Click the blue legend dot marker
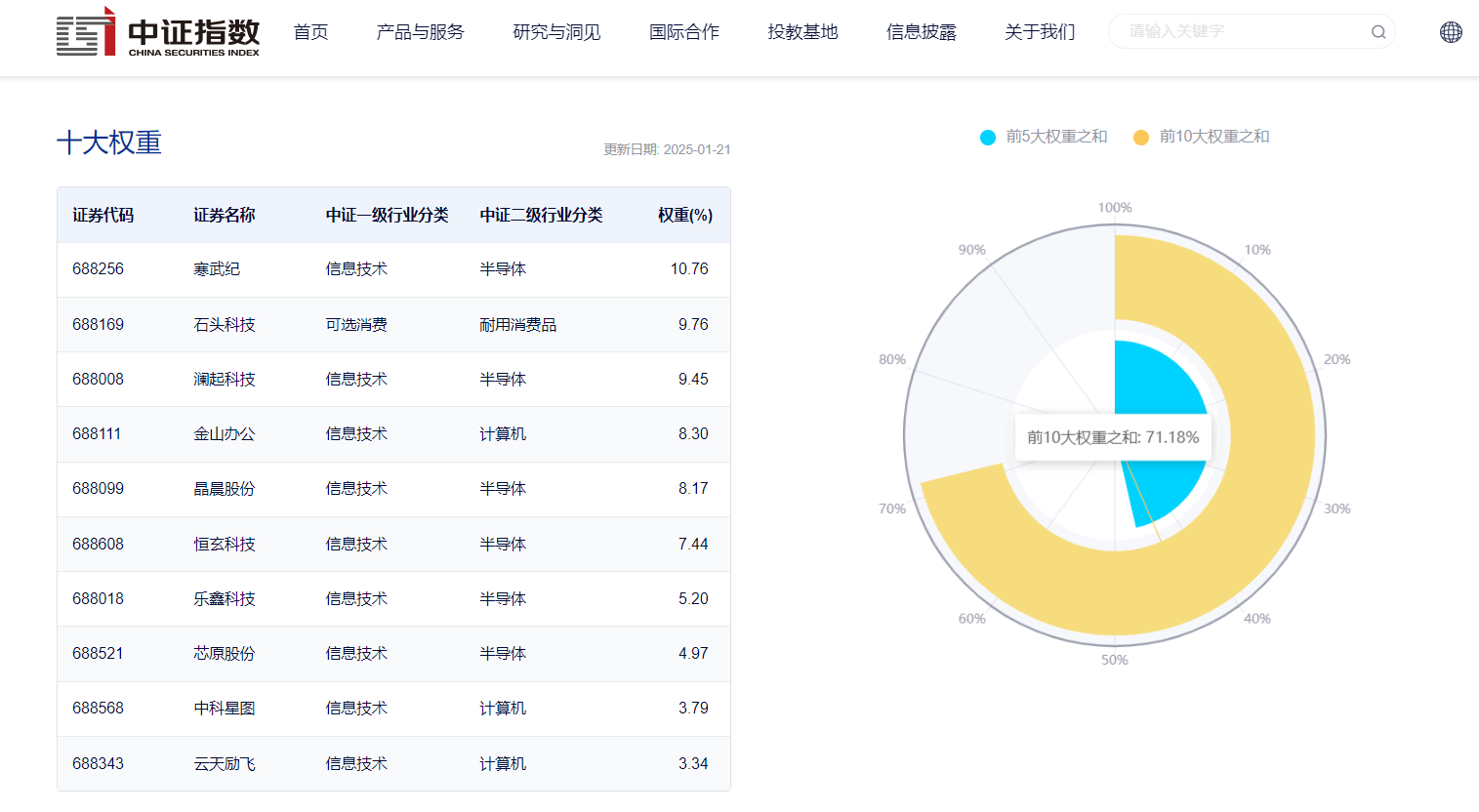 click(x=986, y=137)
